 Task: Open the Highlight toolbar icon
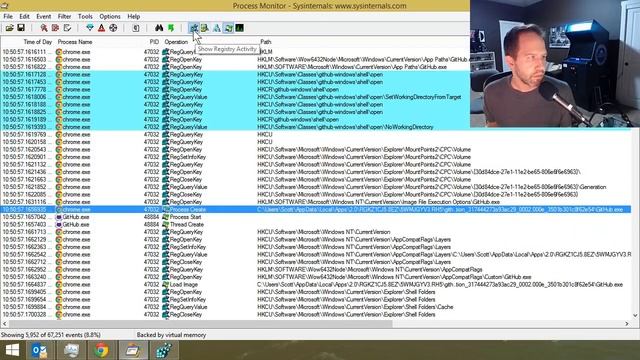(101, 28)
